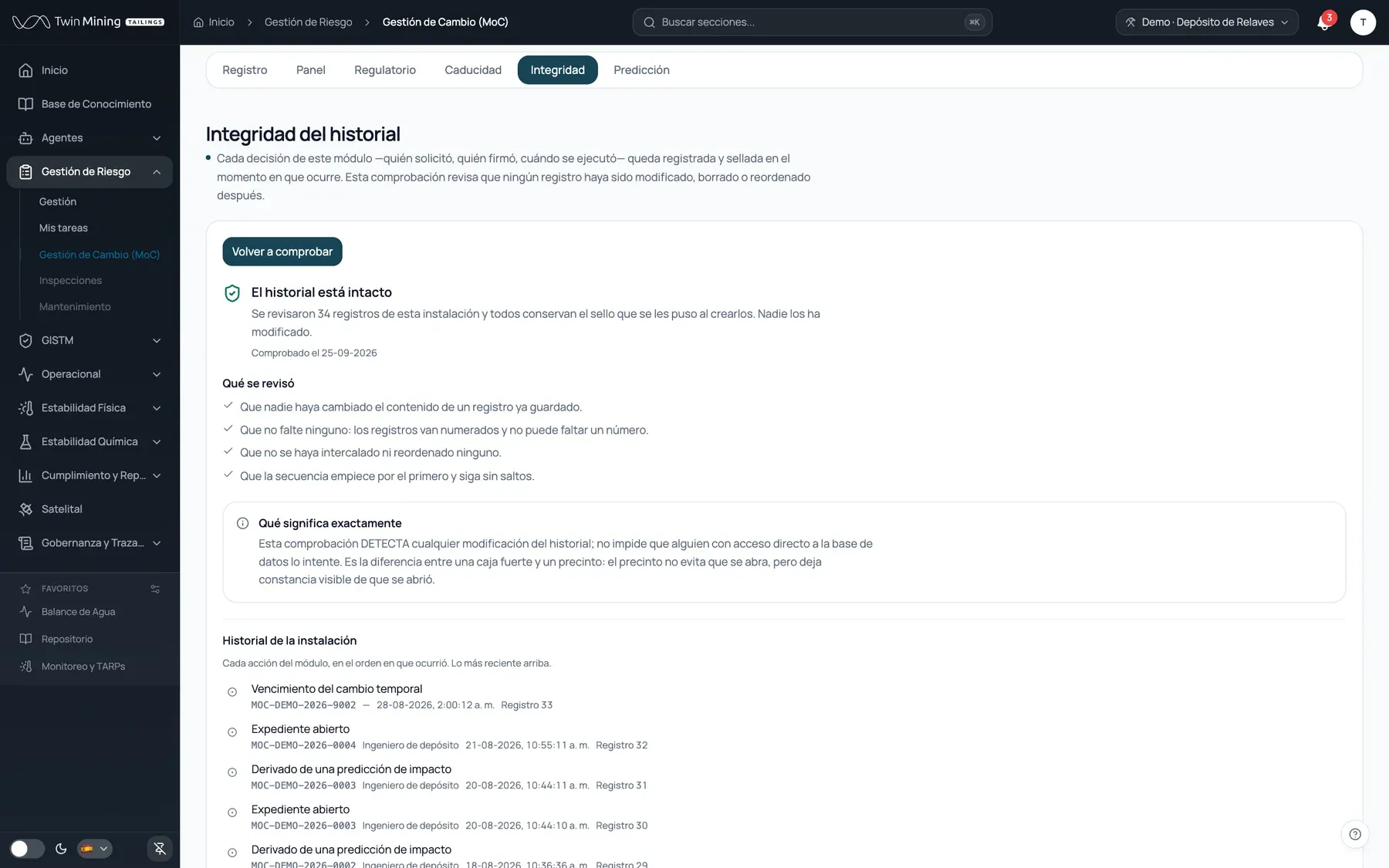
Task: Click the shield check icon by El historial está intacto
Action: click(232, 293)
